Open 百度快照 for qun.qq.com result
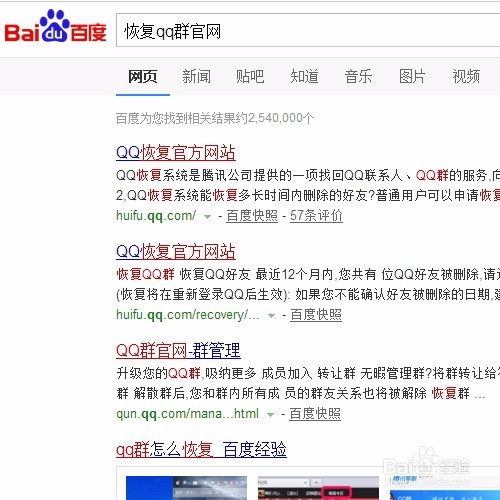The height and width of the screenshot is (500, 500). 315,414
